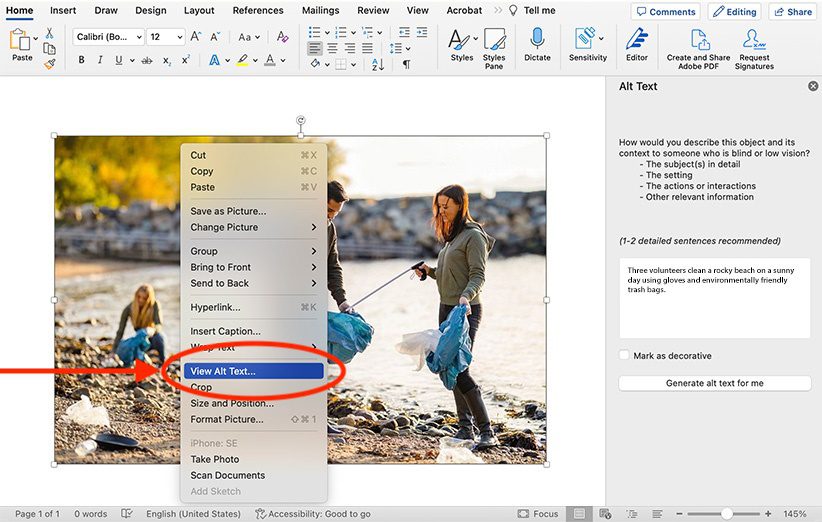The height and width of the screenshot is (522, 822).
Task: Click the Copy icon in ribbon
Action: [x=49, y=49]
